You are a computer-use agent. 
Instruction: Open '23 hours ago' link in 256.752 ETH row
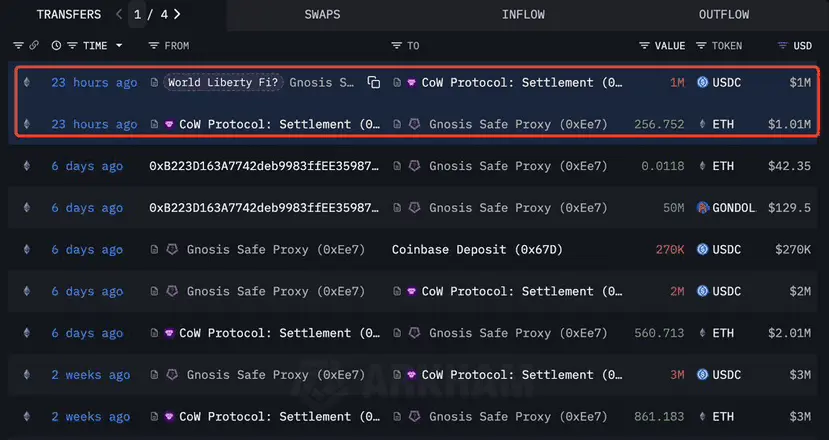click(x=94, y=124)
